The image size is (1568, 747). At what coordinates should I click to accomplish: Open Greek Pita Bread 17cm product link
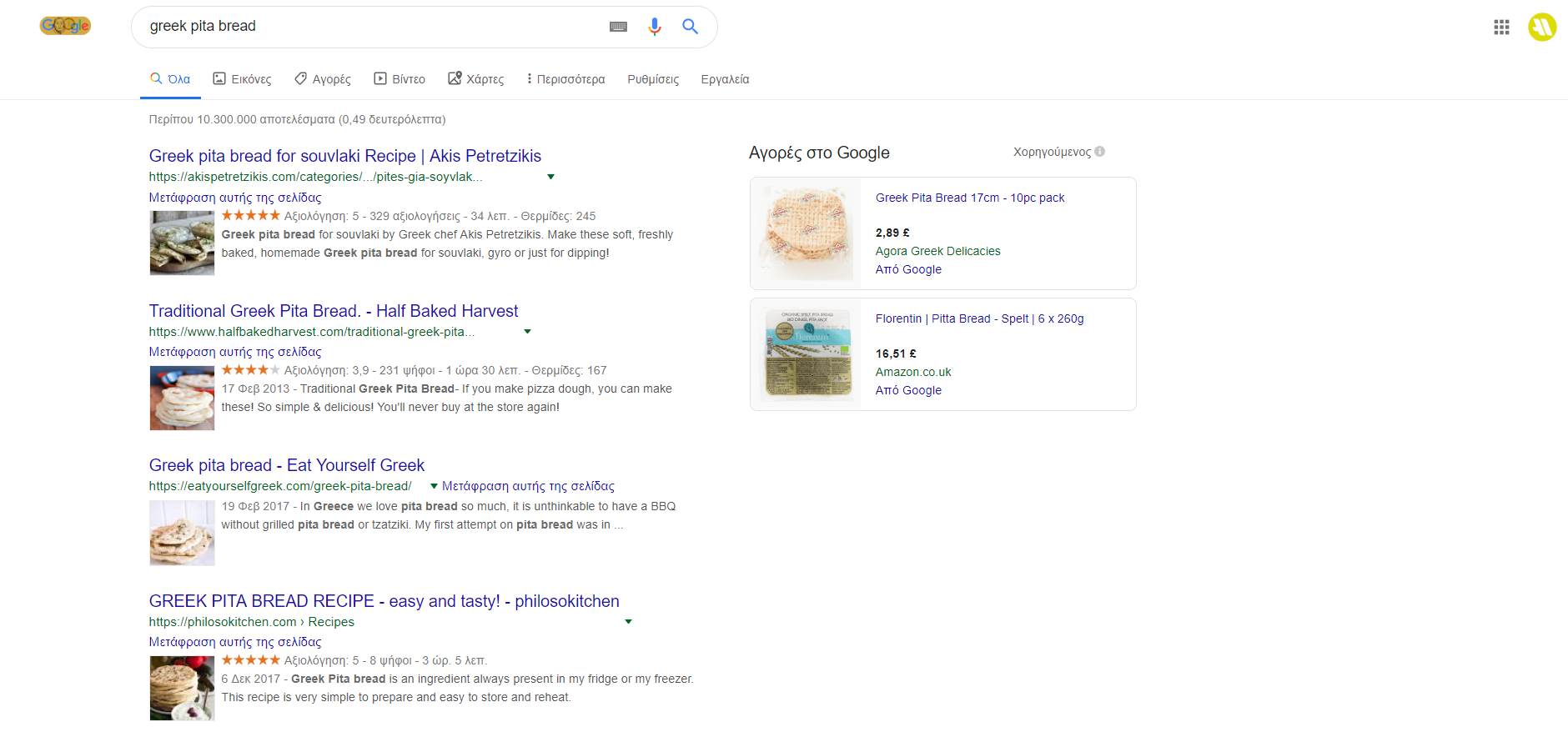pyautogui.click(x=969, y=198)
